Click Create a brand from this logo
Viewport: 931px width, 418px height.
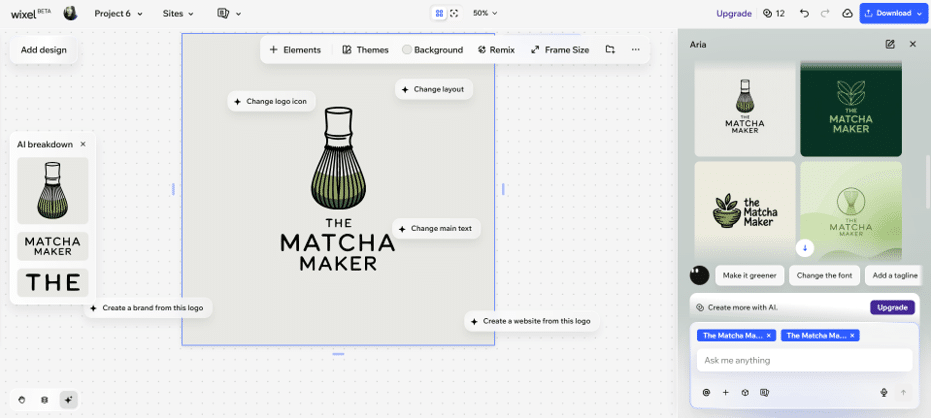pos(147,308)
